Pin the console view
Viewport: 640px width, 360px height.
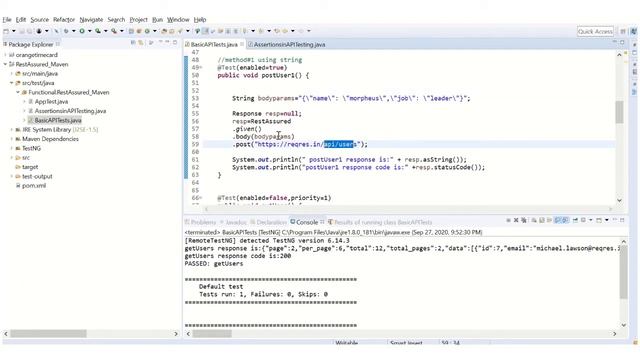click(x=575, y=220)
